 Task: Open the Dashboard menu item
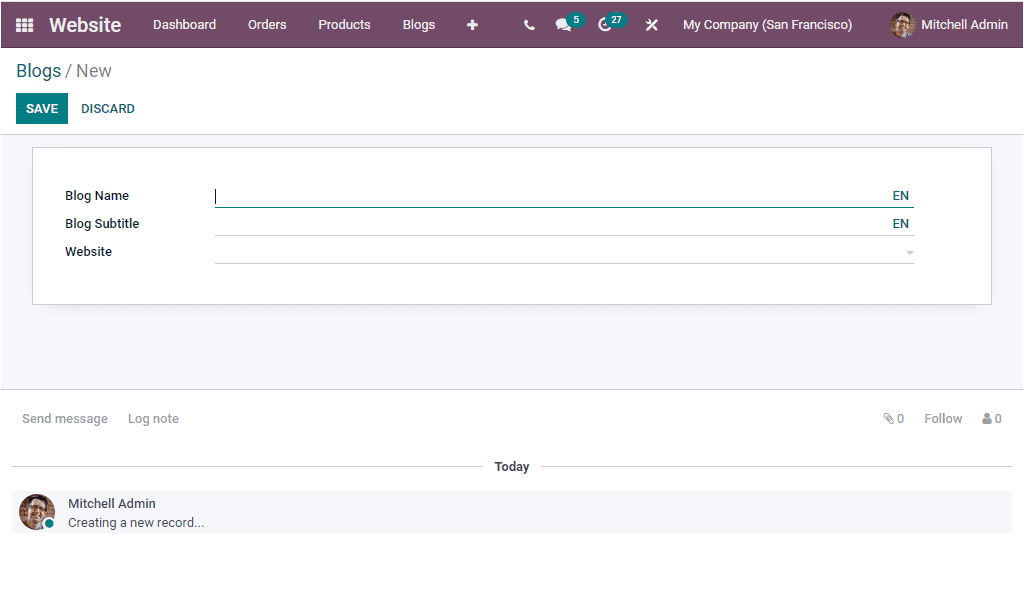tap(184, 24)
